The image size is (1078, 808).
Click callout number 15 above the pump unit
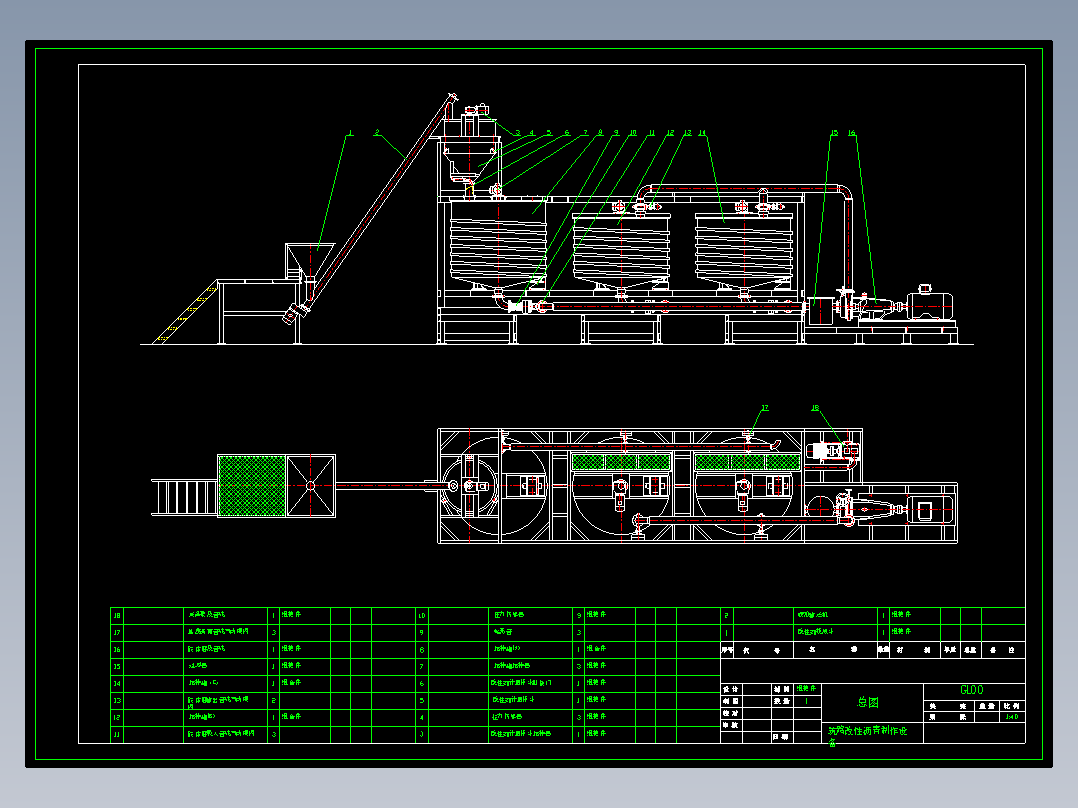coord(834,133)
